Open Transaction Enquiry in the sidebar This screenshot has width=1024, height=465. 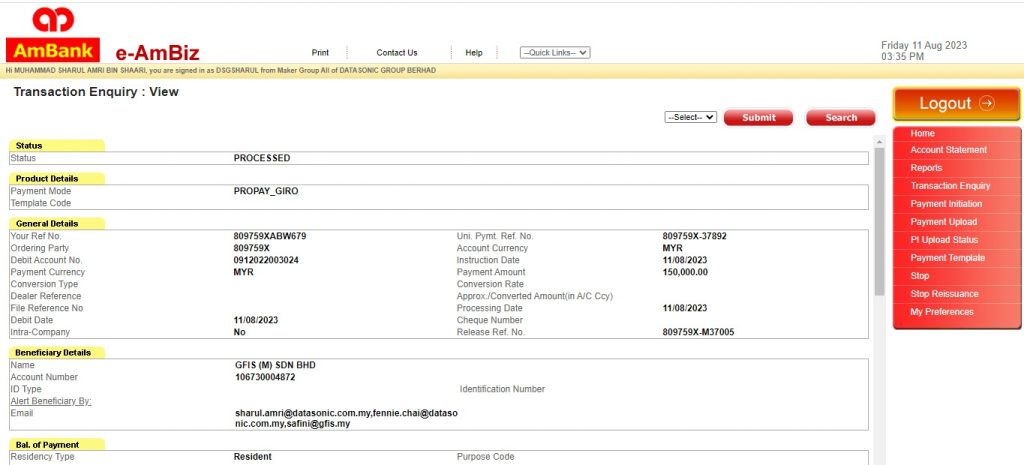pos(950,186)
